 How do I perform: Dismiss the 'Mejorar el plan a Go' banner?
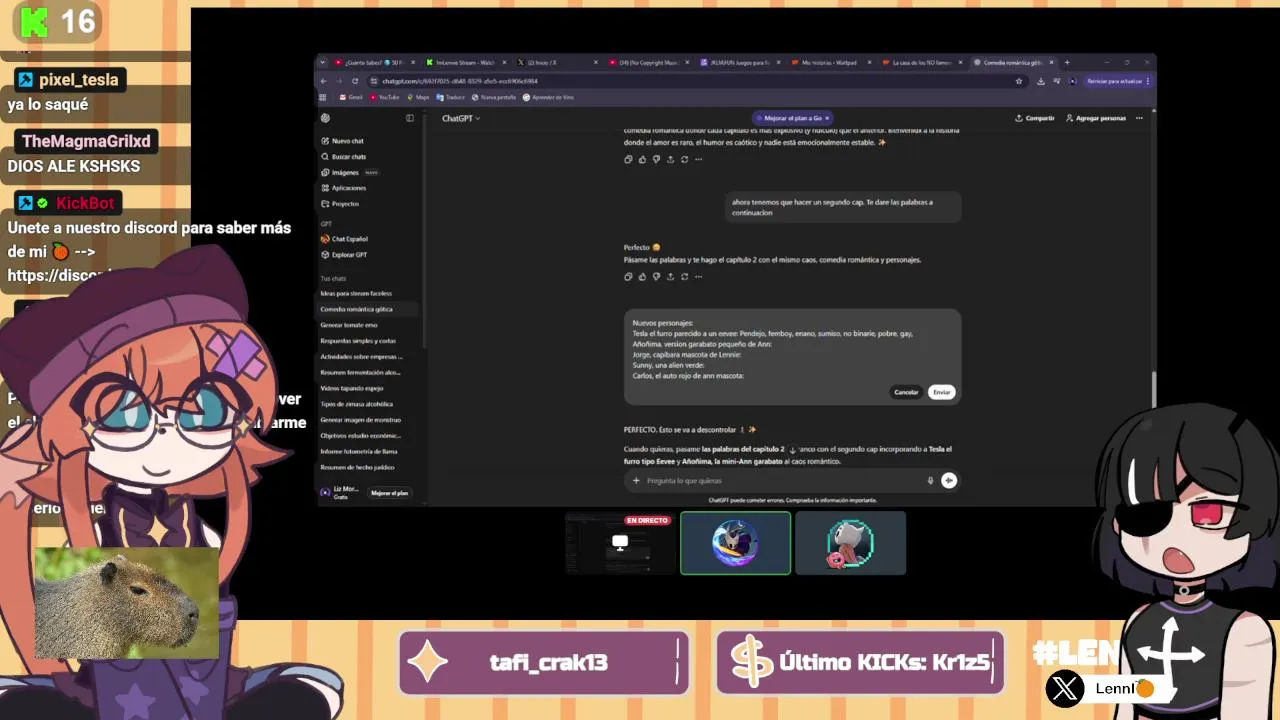(x=827, y=118)
